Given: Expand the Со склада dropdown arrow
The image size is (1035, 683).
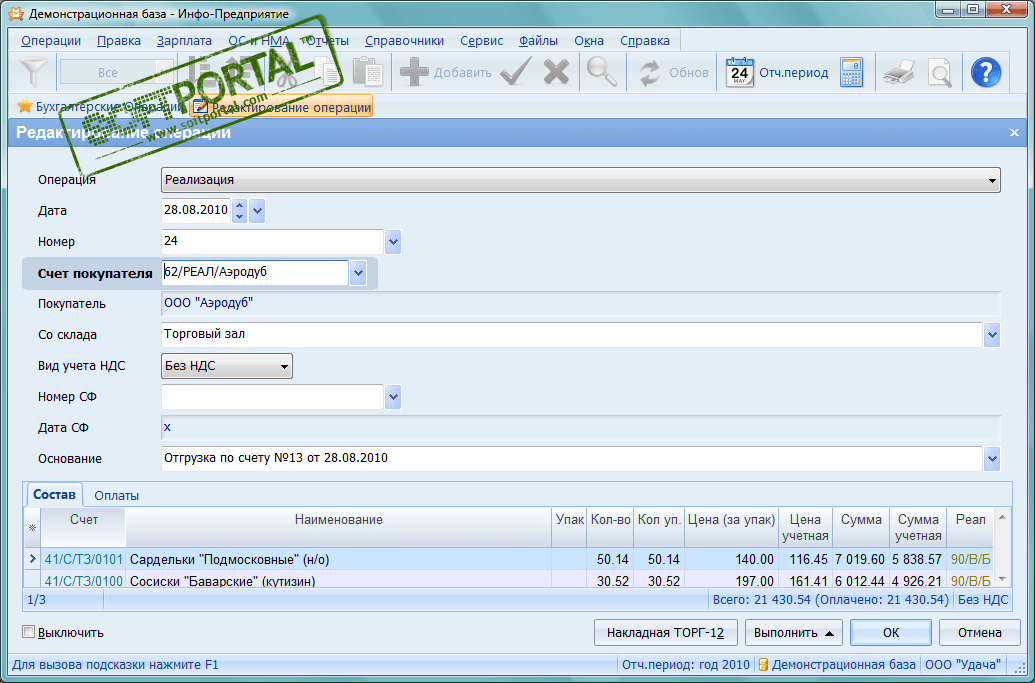Looking at the screenshot, I should click(992, 335).
